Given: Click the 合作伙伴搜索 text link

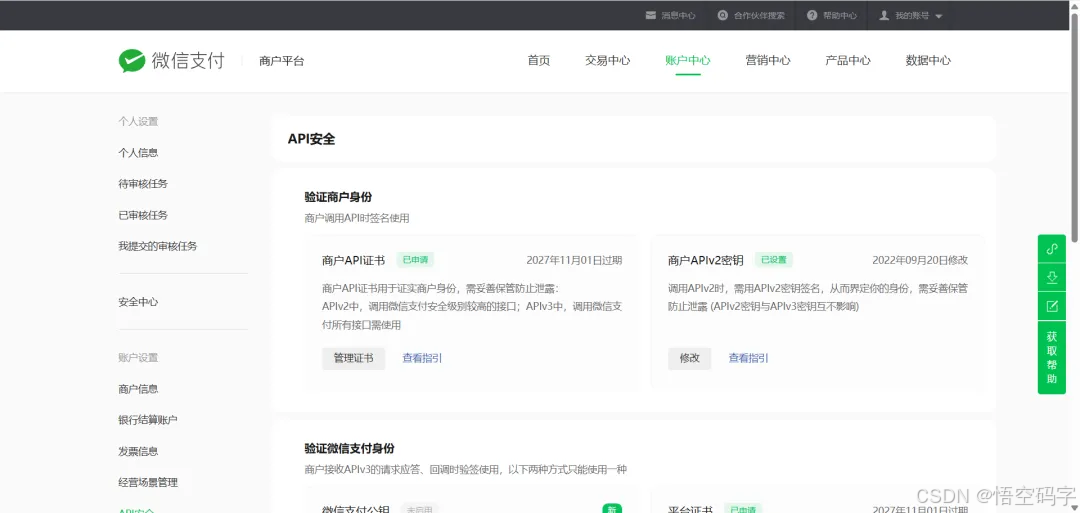Looking at the screenshot, I should tap(759, 15).
